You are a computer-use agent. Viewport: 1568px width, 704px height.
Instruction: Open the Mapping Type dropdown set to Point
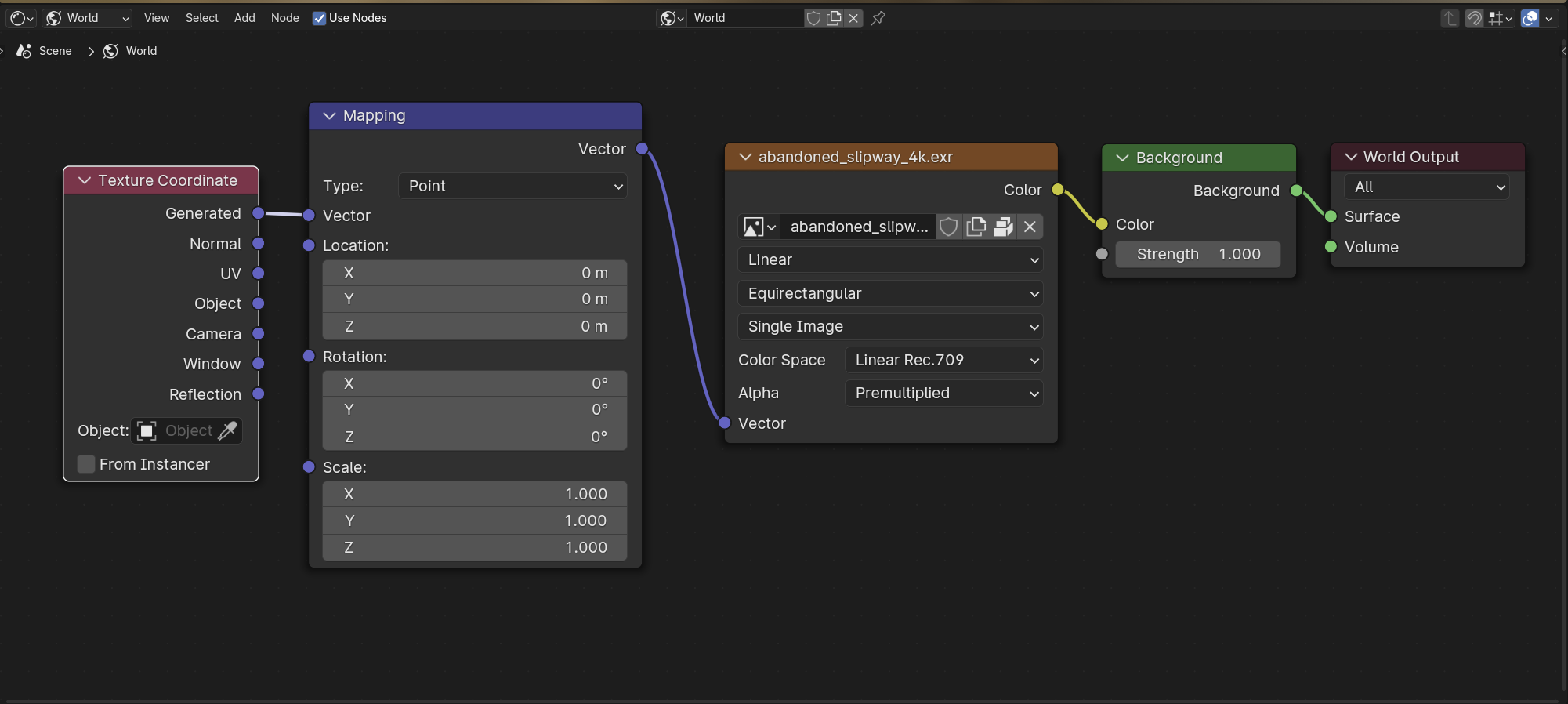click(512, 186)
